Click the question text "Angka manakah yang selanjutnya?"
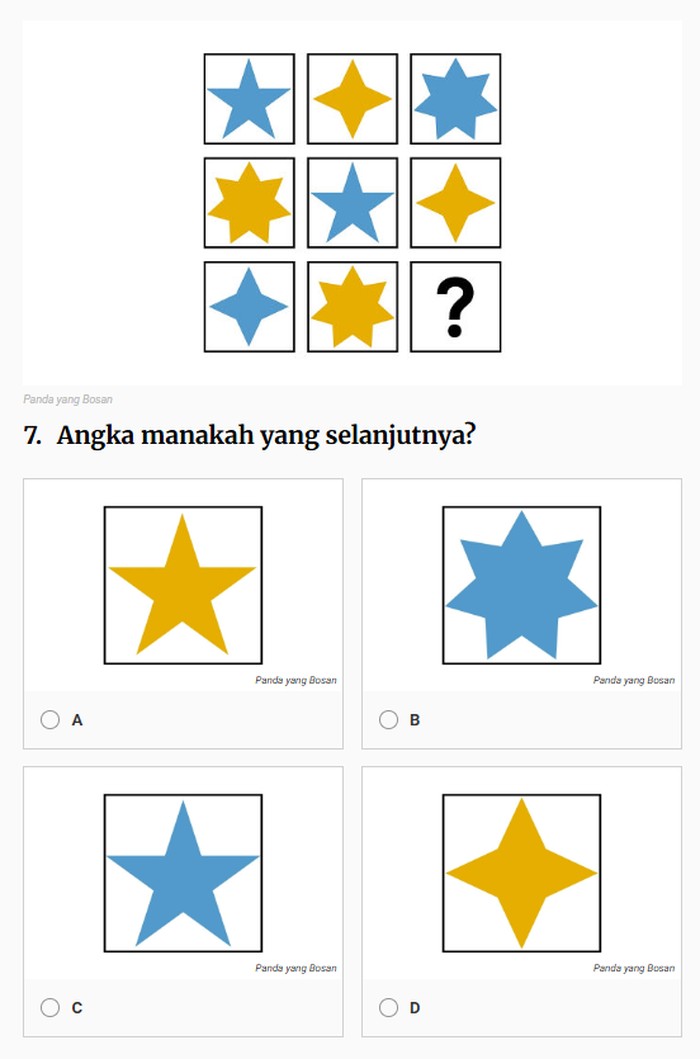This screenshot has width=700, height=1059. (265, 437)
